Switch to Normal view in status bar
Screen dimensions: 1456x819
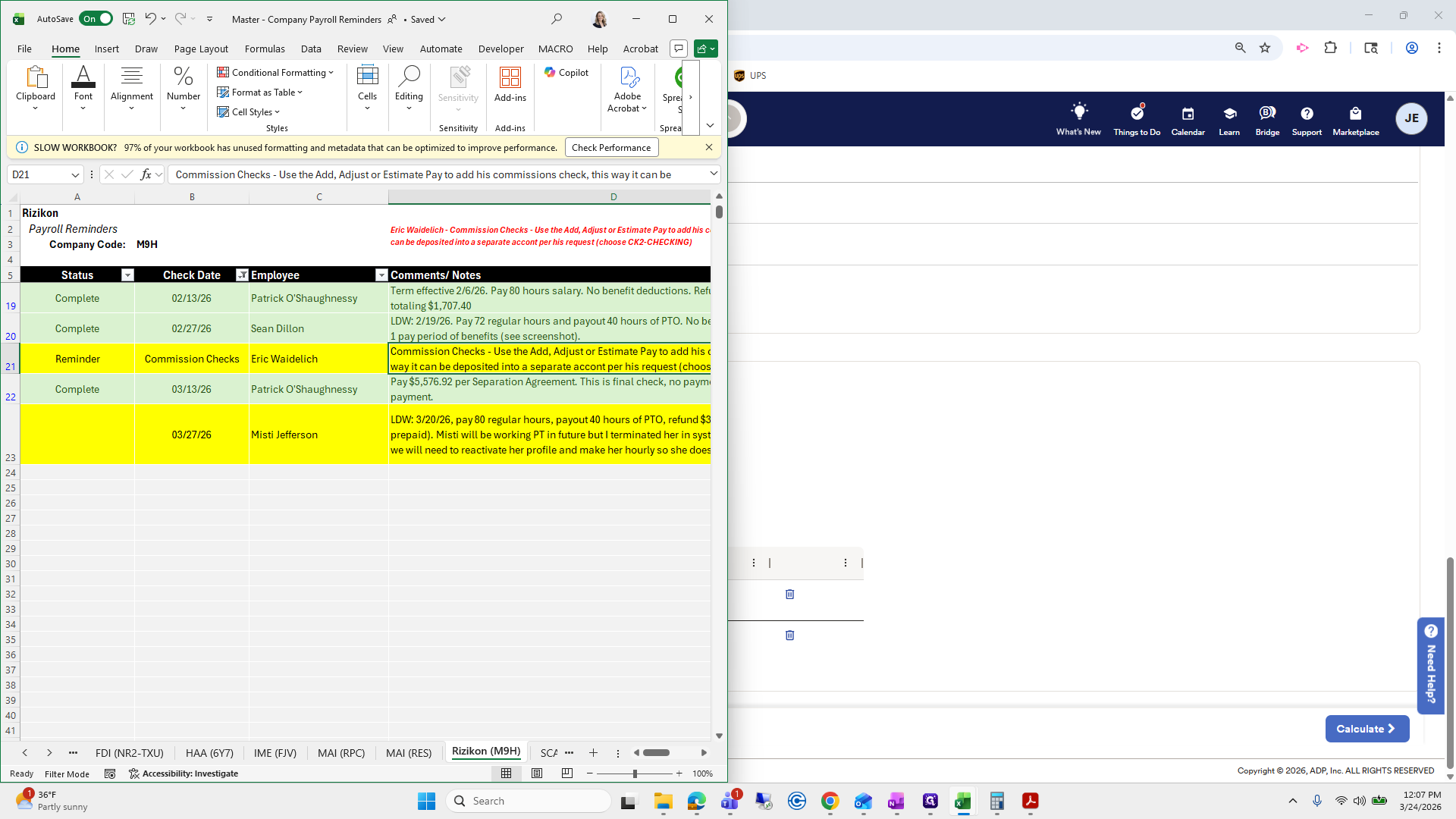tap(506, 773)
